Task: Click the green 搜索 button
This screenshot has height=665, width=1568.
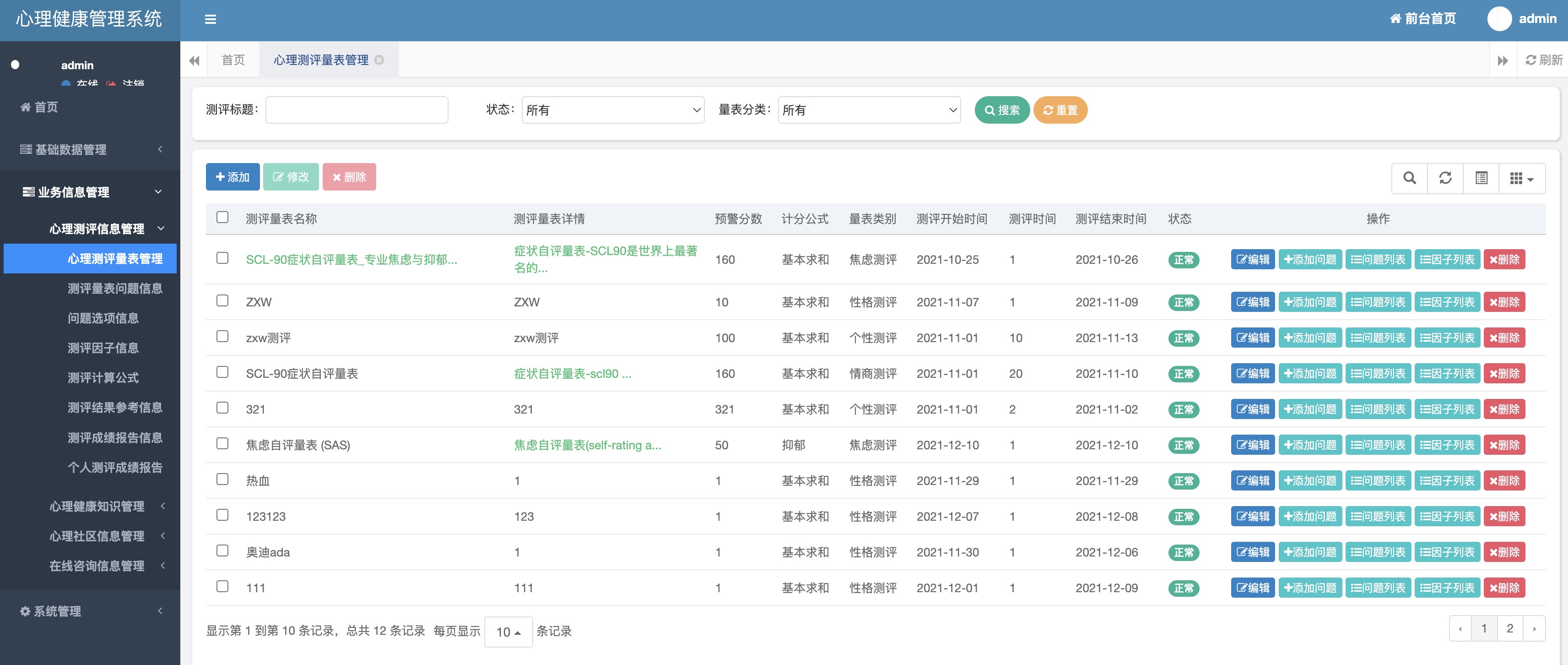Action: tap(1002, 110)
